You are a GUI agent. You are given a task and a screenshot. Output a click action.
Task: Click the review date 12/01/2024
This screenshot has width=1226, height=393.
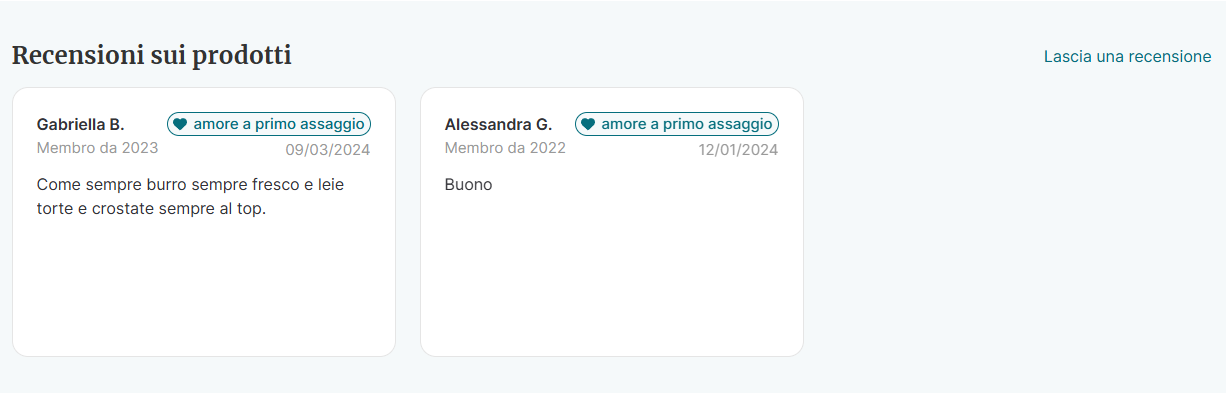738,150
